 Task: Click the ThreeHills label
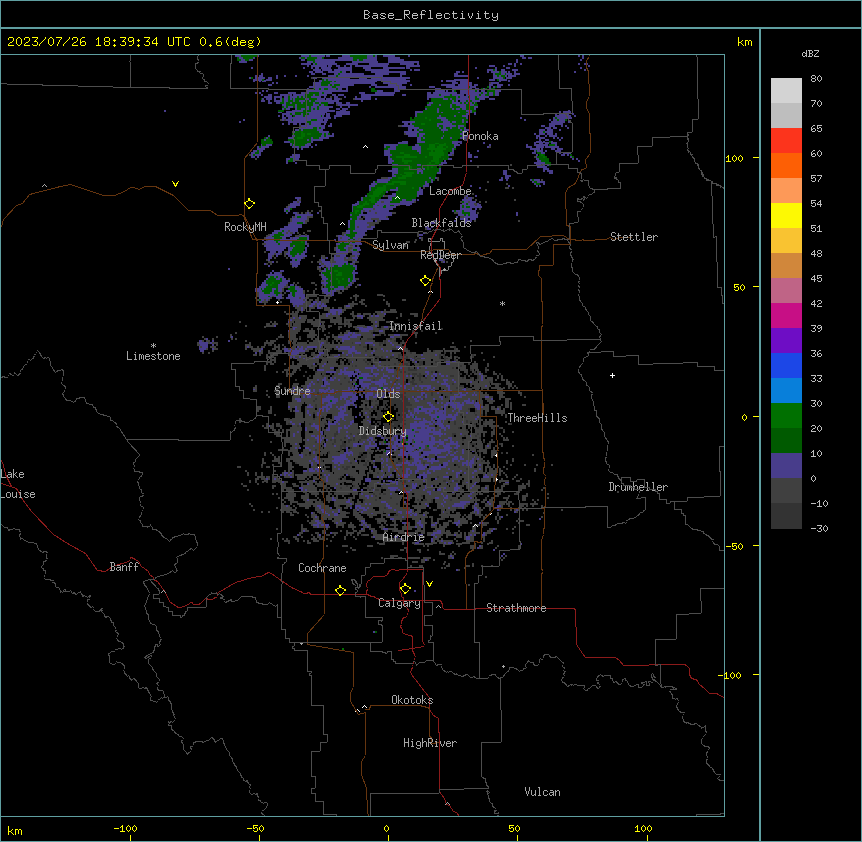537,418
